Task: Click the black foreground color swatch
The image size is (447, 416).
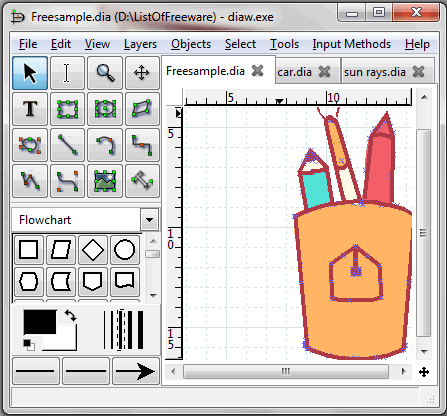Action: (x=40, y=322)
